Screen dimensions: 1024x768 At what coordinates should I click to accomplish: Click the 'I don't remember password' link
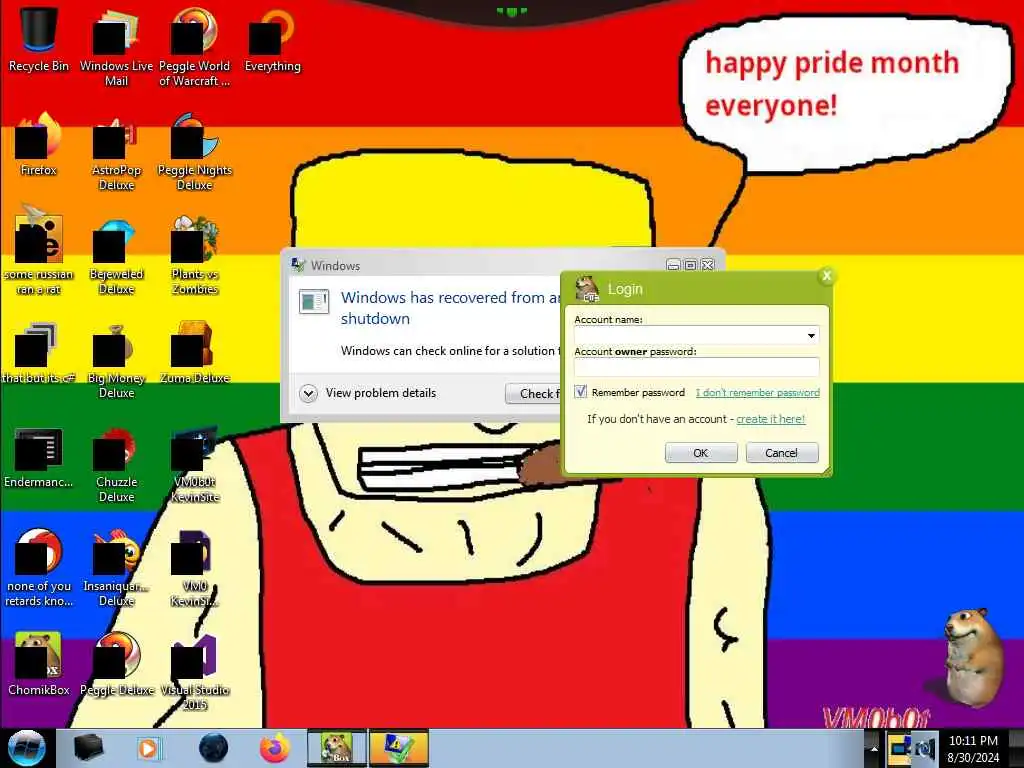click(758, 392)
